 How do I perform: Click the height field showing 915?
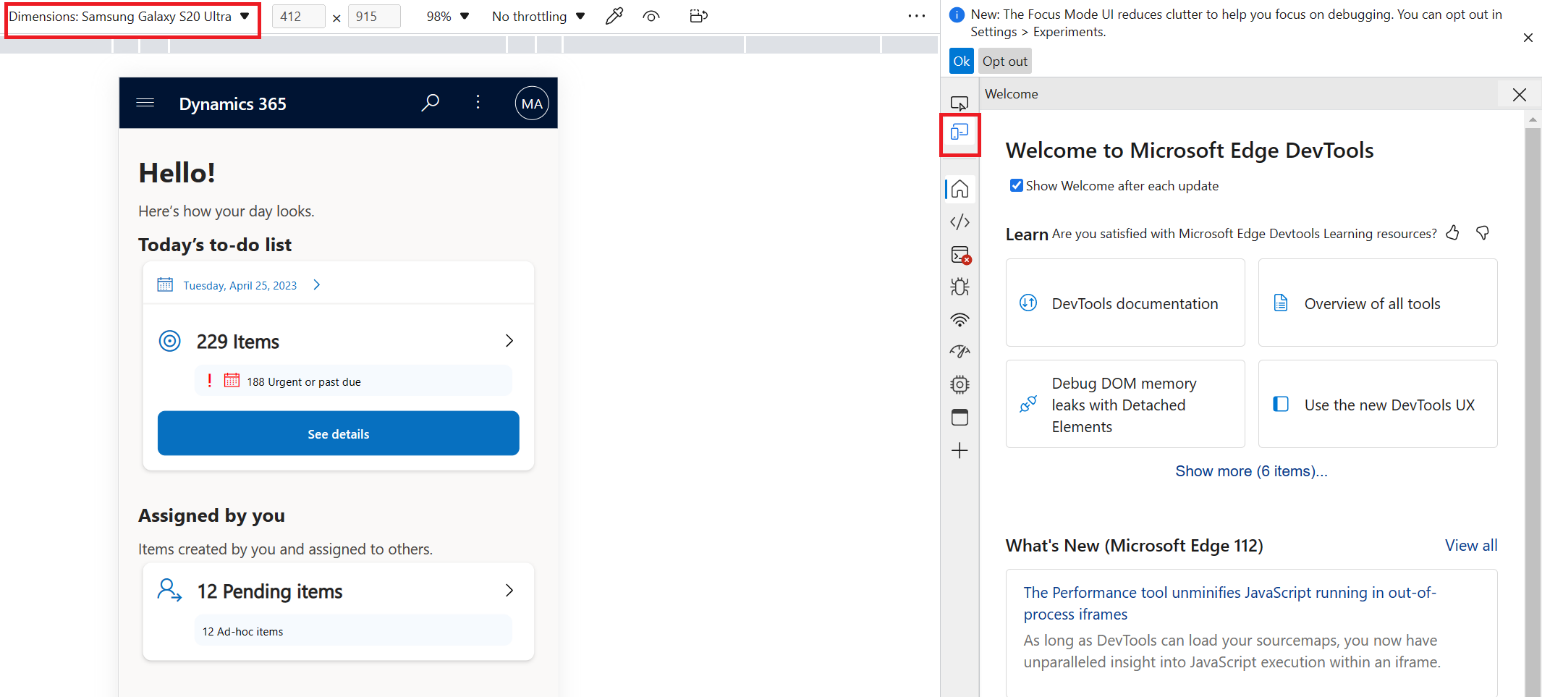[374, 16]
